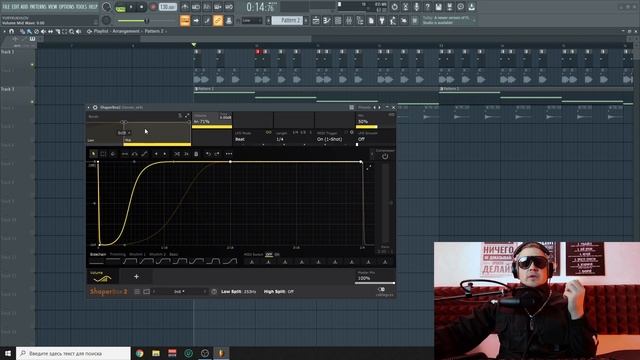
Task: Open the three-dots more menu in ShaperBox
Action: click(x=229, y=154)
